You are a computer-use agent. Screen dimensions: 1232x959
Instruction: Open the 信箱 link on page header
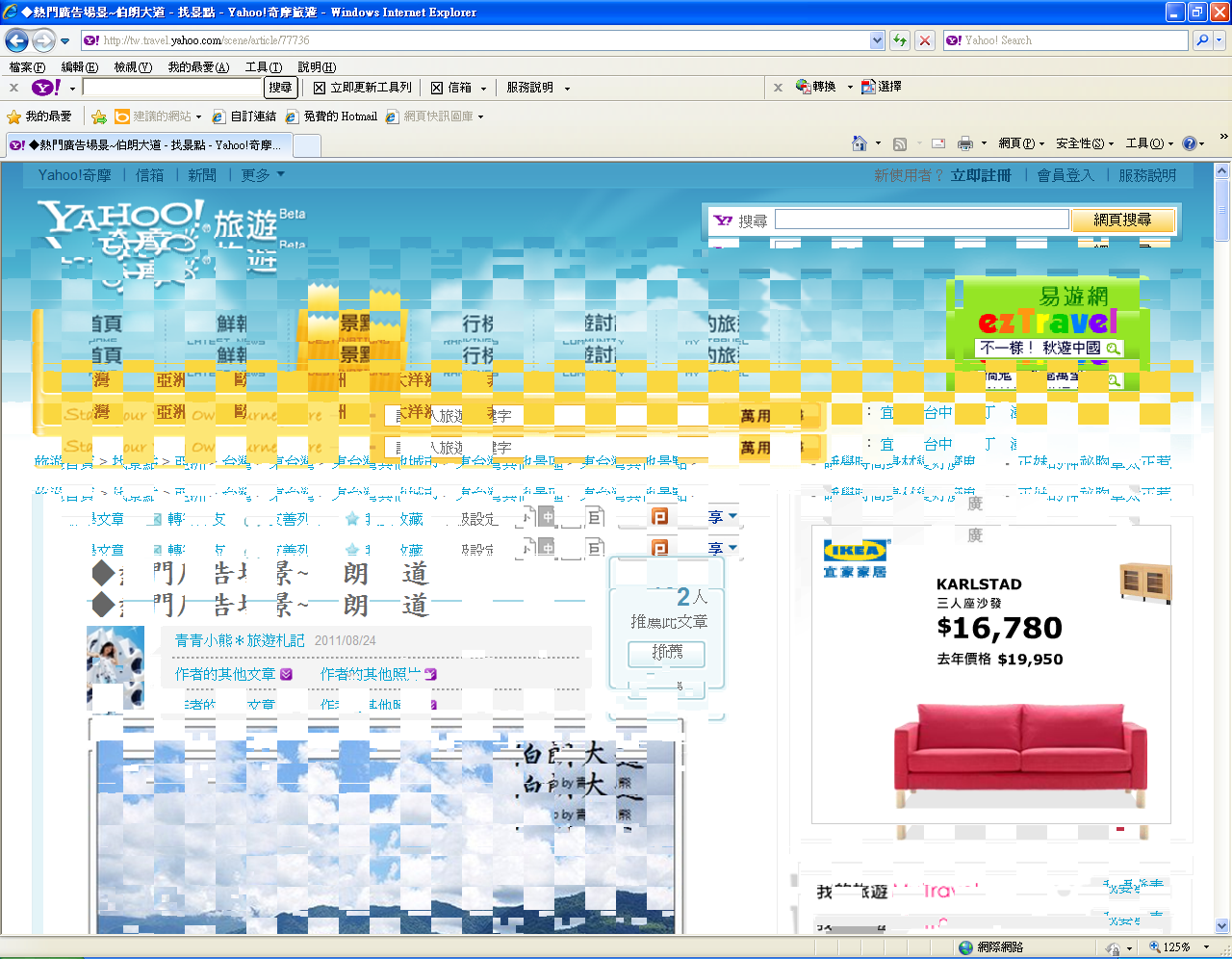[x=149, y=175]
